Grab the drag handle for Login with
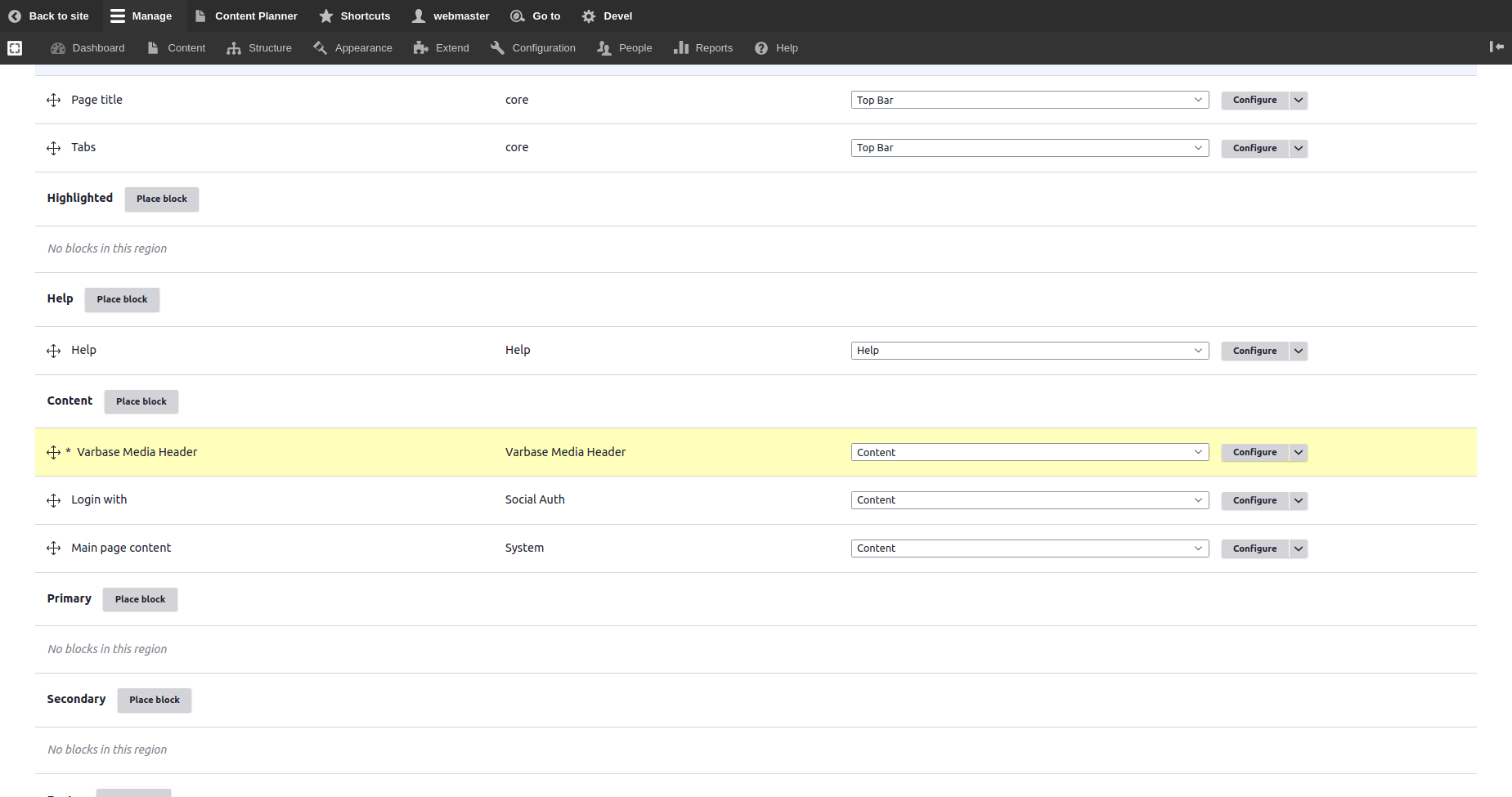1512x797 pixels. [54, 500]
